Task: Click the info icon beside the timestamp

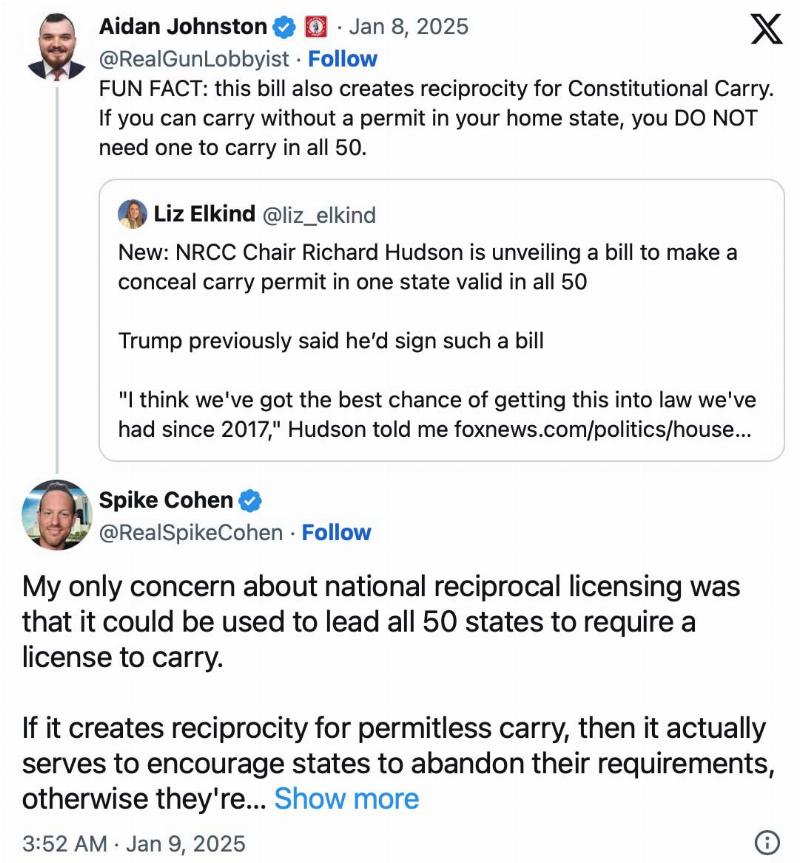Action: click(767, 842)
